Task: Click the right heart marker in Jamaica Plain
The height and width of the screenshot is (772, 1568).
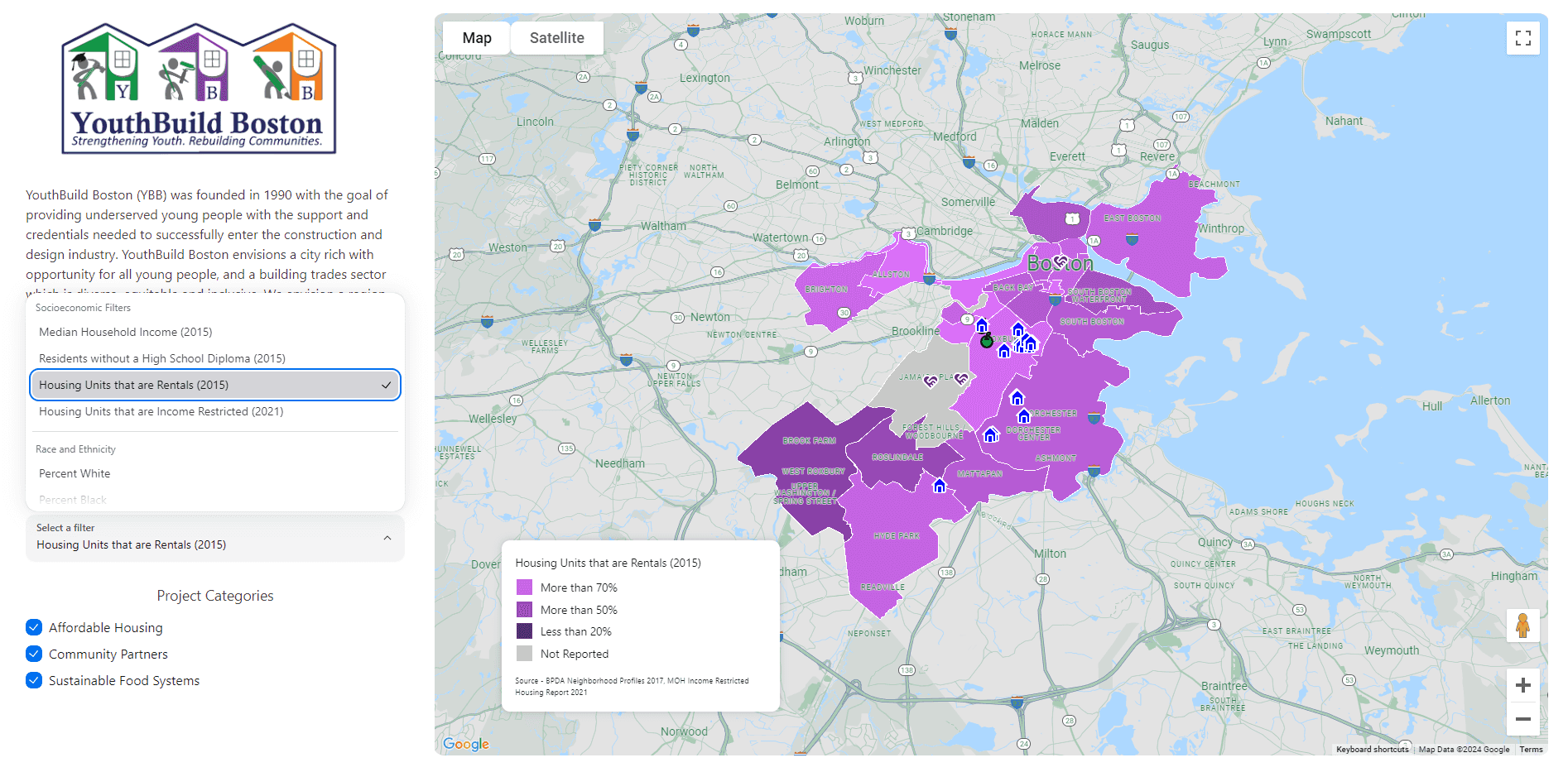Action: (961, 379)
